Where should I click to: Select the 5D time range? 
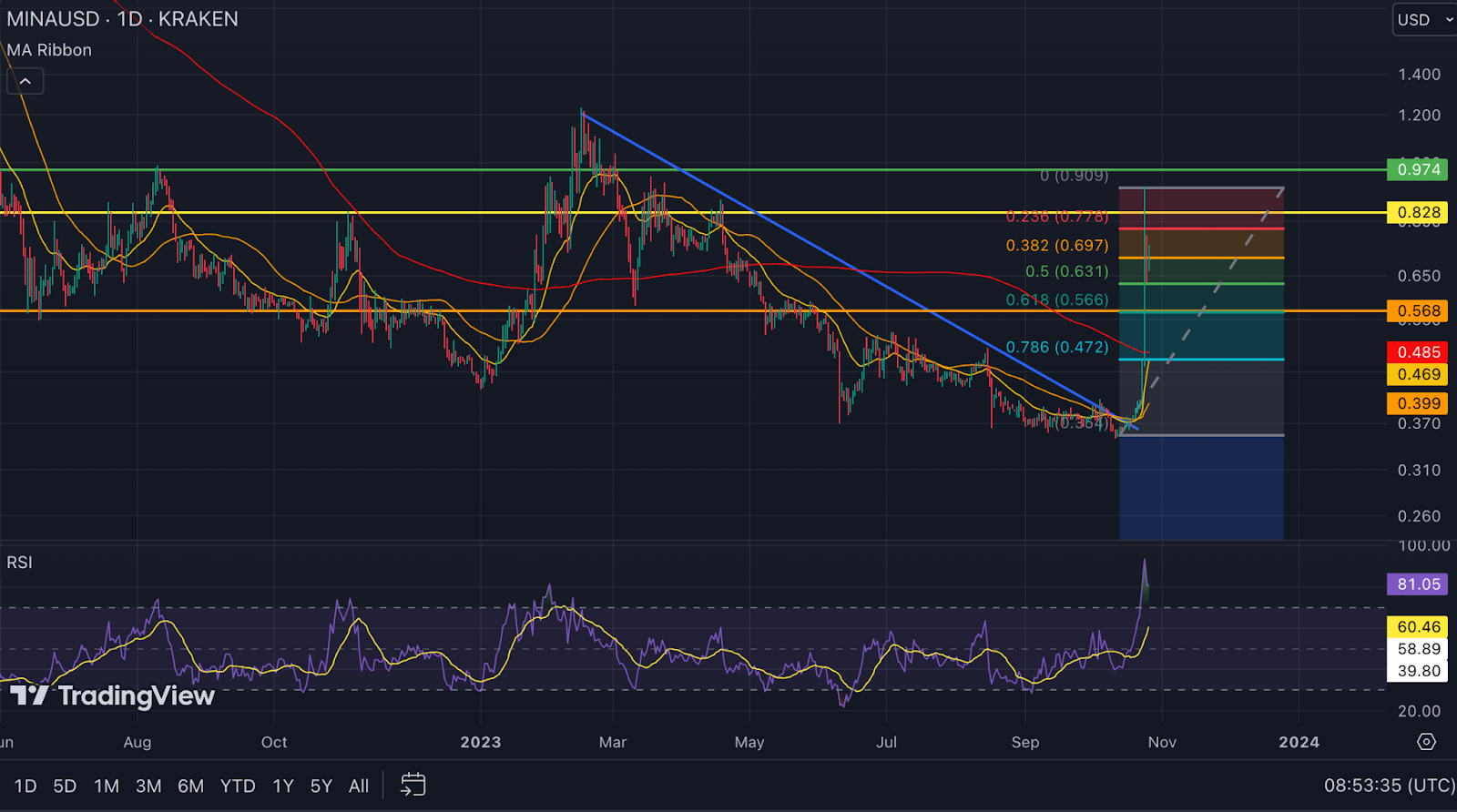point(65,786)
